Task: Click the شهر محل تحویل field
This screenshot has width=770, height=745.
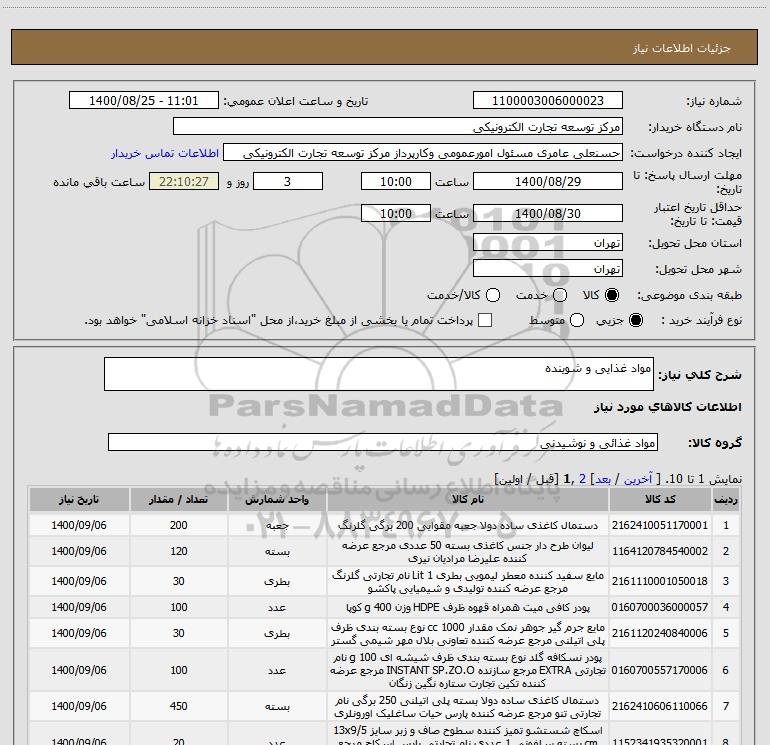Action: (x=548, y=268)
